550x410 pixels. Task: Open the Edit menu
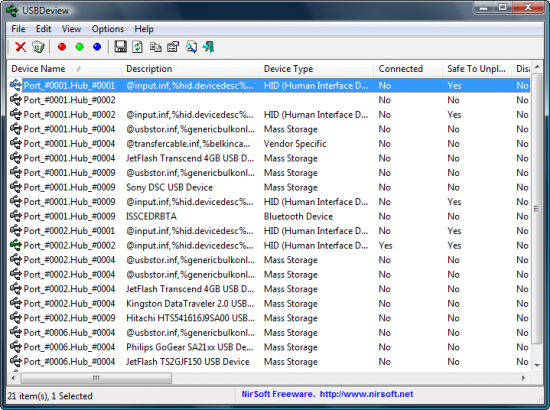[x=43, y=29]
